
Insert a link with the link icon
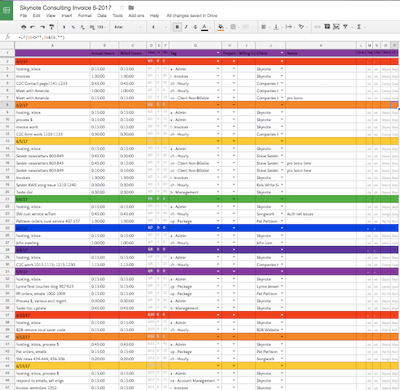coord(318,27)
